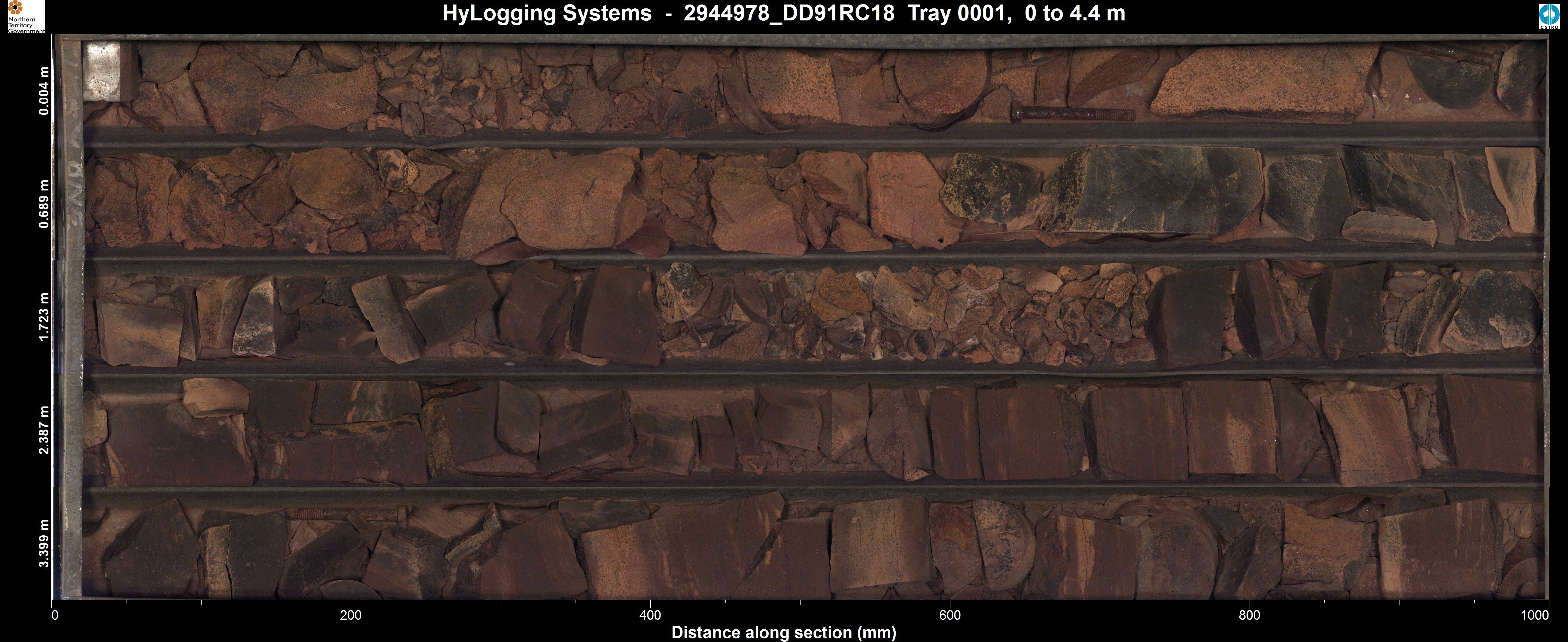Click the Distance along section (mm) axis title

click(783, 633)
